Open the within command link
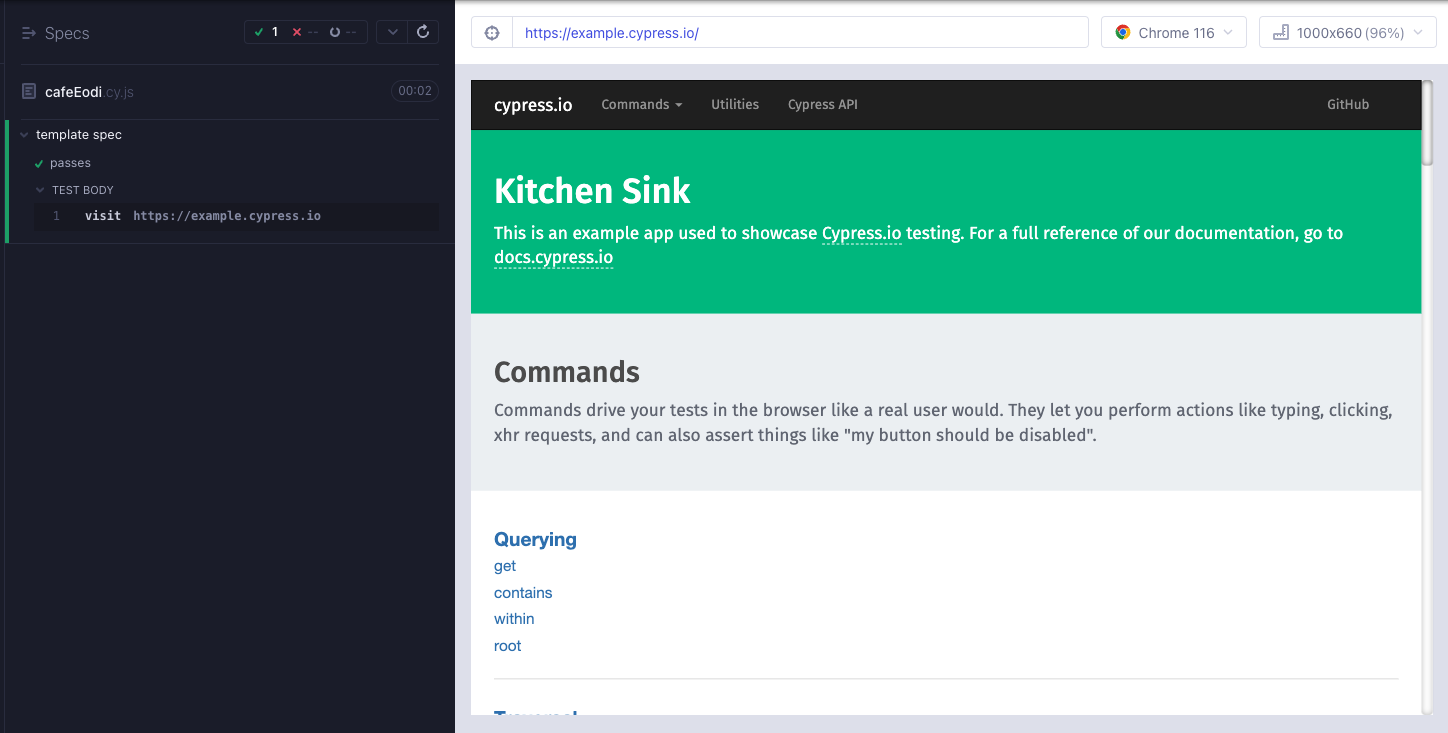The image size is (1448, 733). click(x=514, y=619)
